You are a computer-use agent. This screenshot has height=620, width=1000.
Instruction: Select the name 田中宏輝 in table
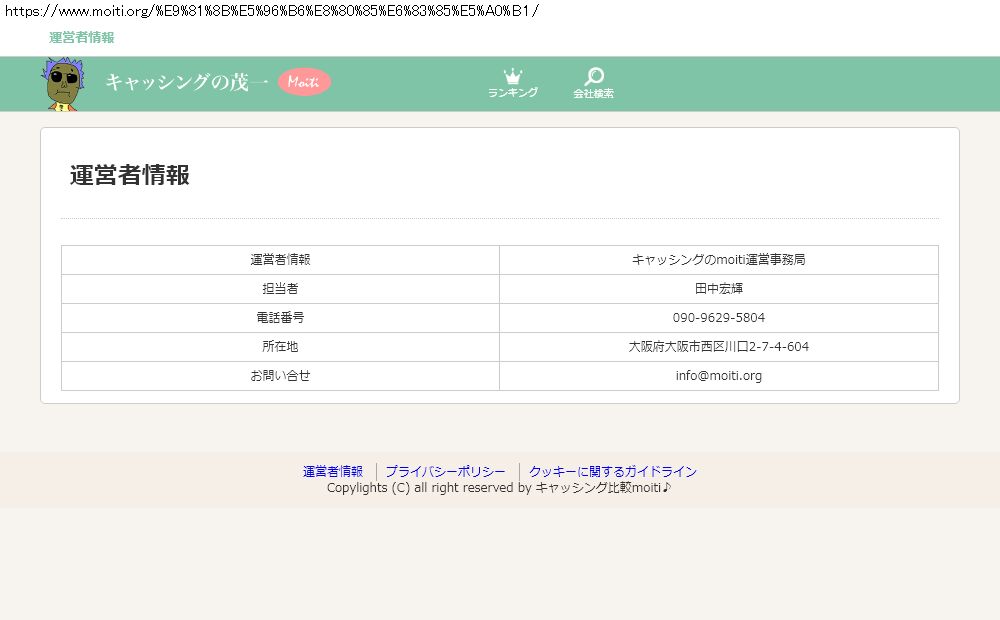pos(718,289)
